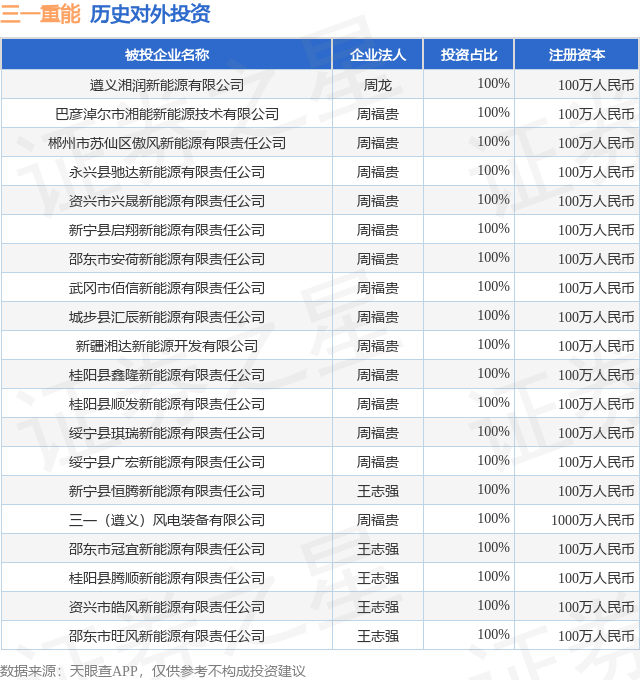Select 邵东市旺风新能源有限责任公司 cell
The height and width of the screenshot is (680, 640).
(167, 637)
